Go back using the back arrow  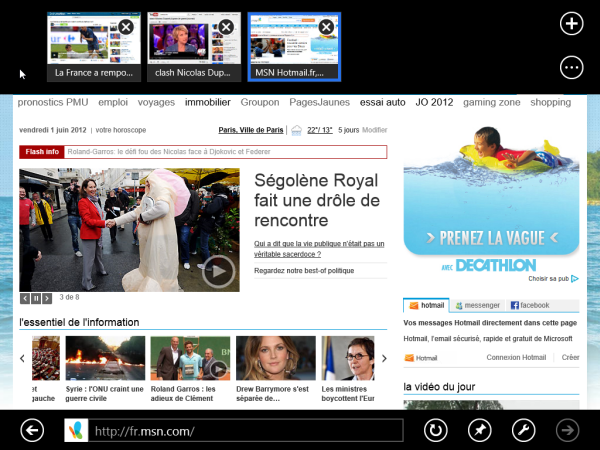32,430
